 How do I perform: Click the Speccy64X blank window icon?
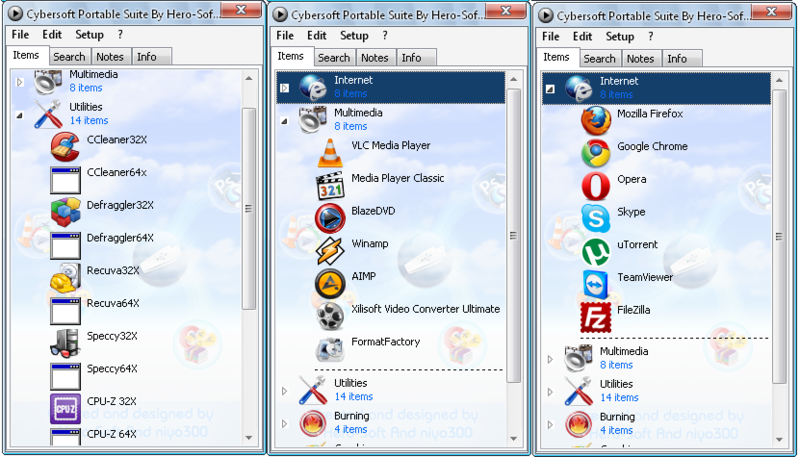[65, 376]
